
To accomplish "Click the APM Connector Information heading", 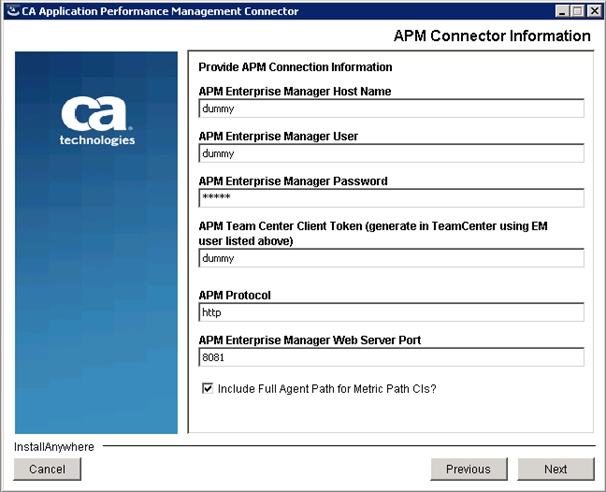I will (492, 36).
